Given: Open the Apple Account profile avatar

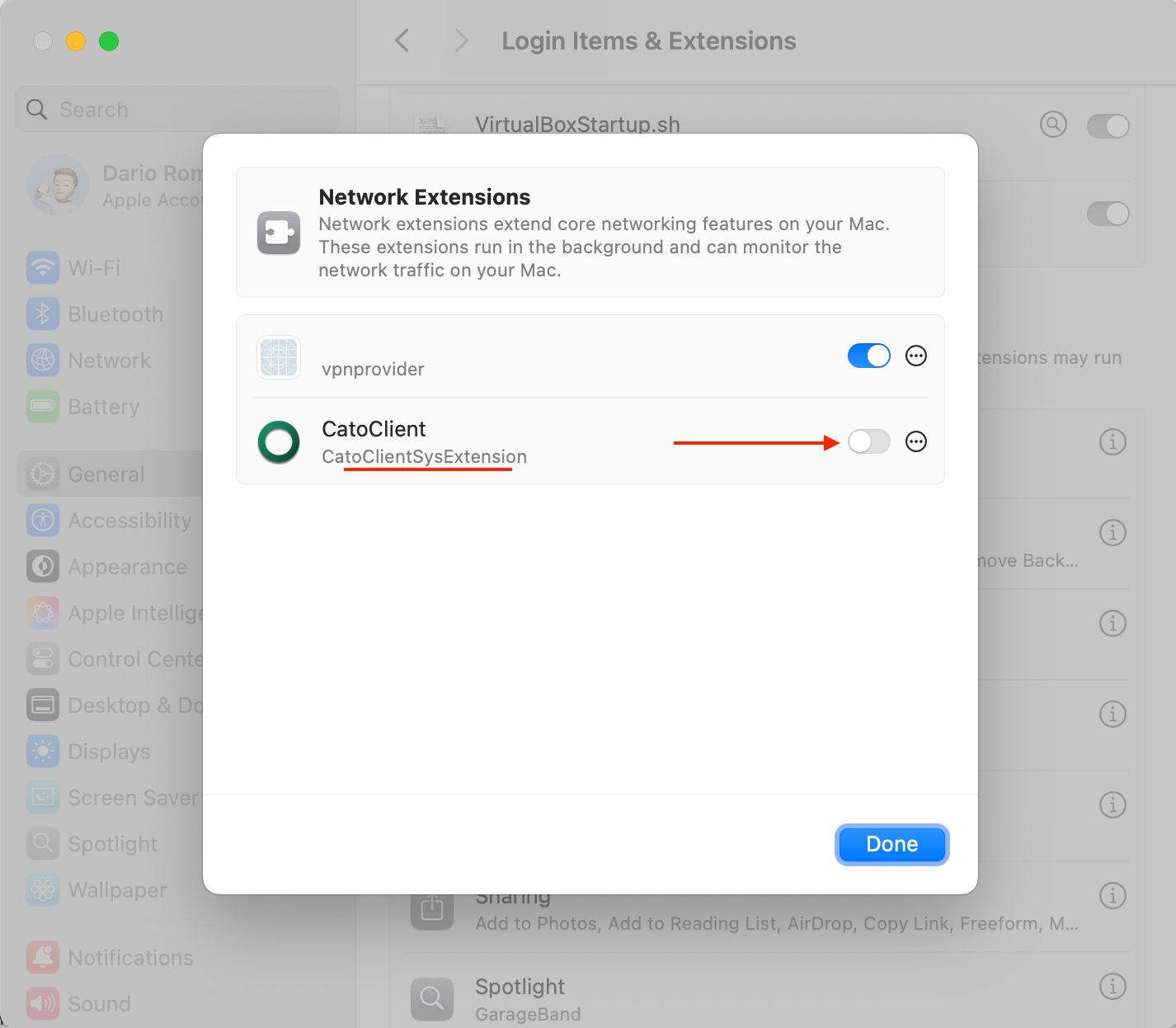Looking at the screenshot, I should coord(58,185).
